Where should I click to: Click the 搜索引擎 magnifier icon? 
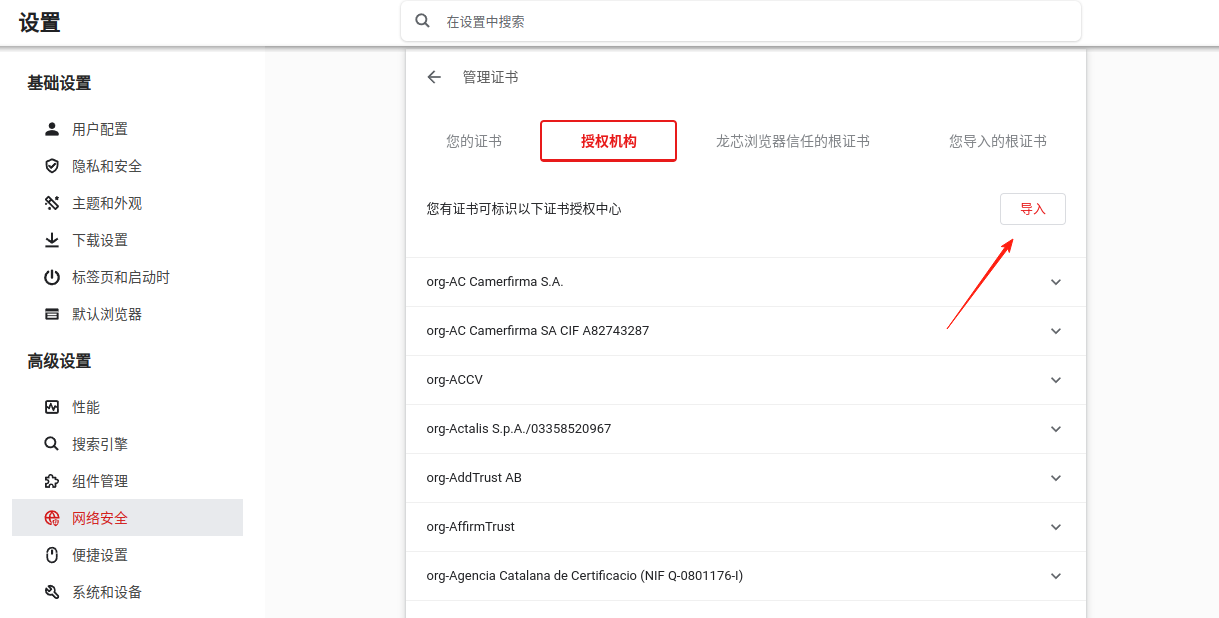click(52, 444)
